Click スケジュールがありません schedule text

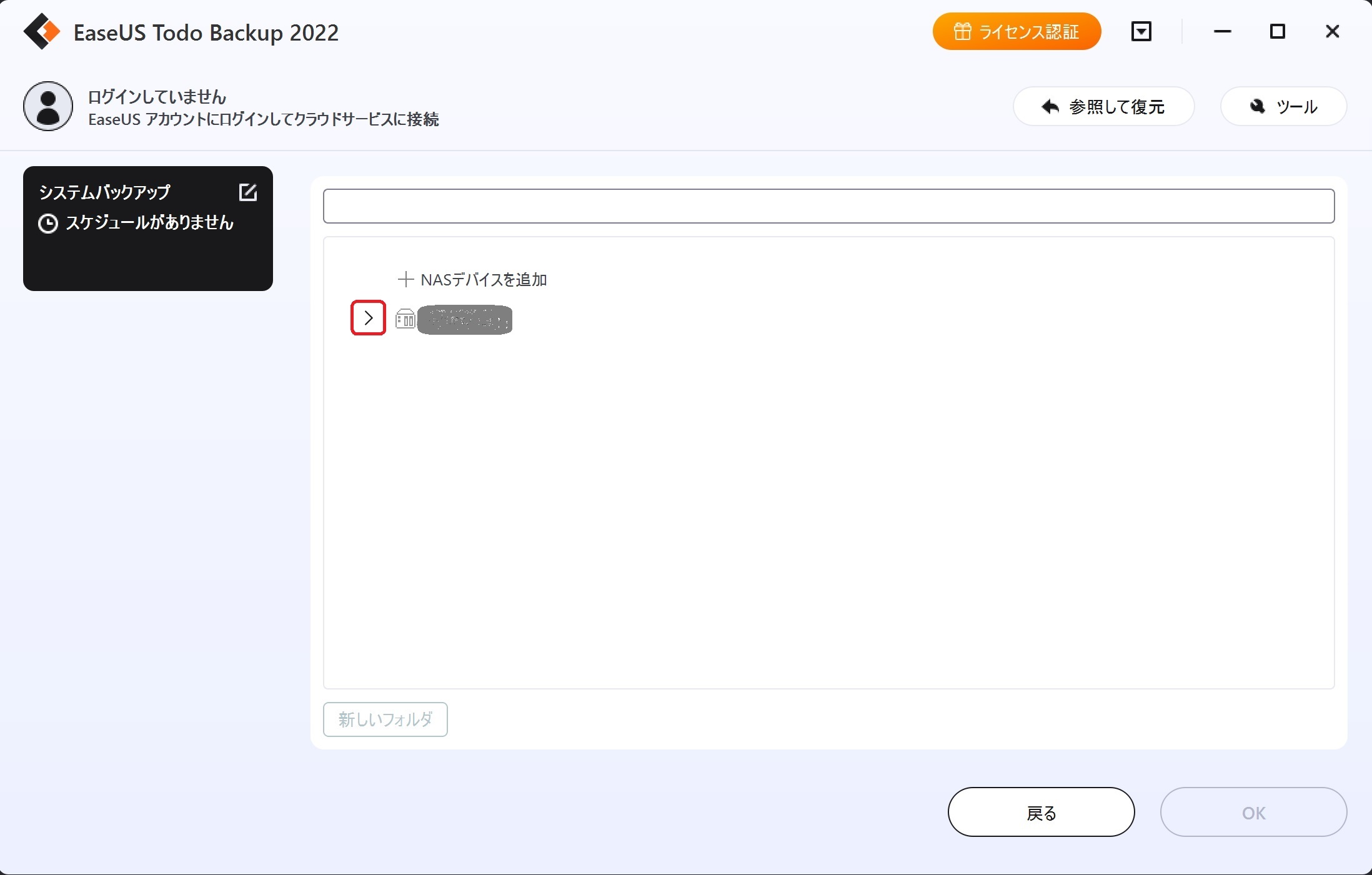[149, 222]
